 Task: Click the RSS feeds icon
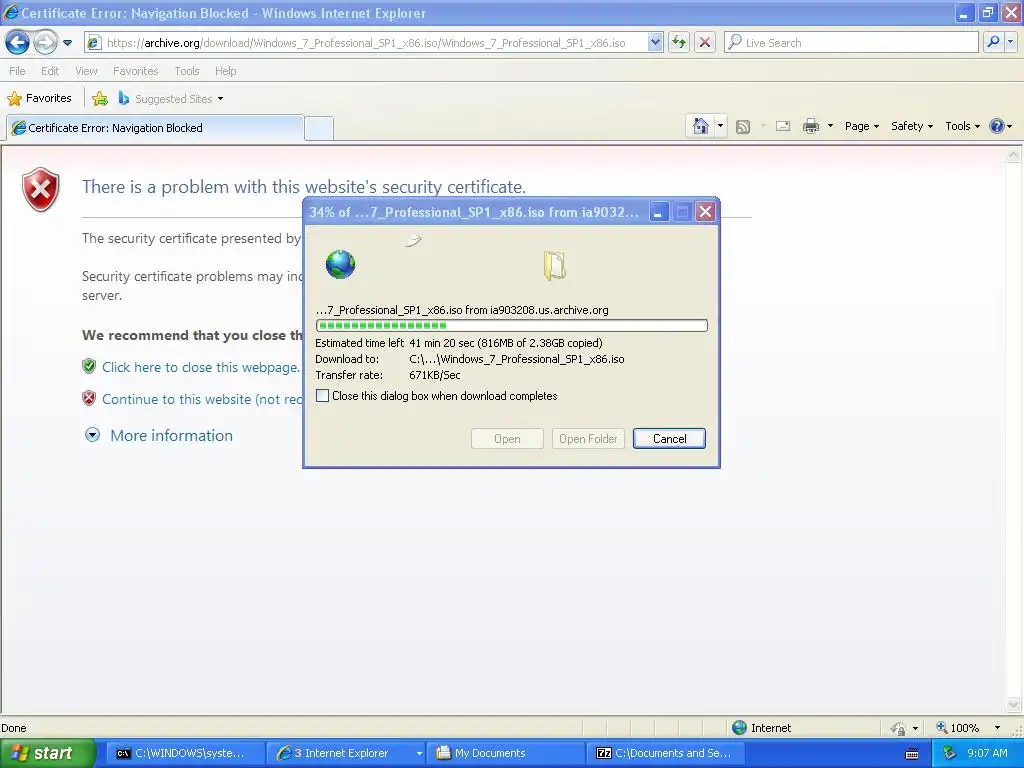(x=743, y=127)
